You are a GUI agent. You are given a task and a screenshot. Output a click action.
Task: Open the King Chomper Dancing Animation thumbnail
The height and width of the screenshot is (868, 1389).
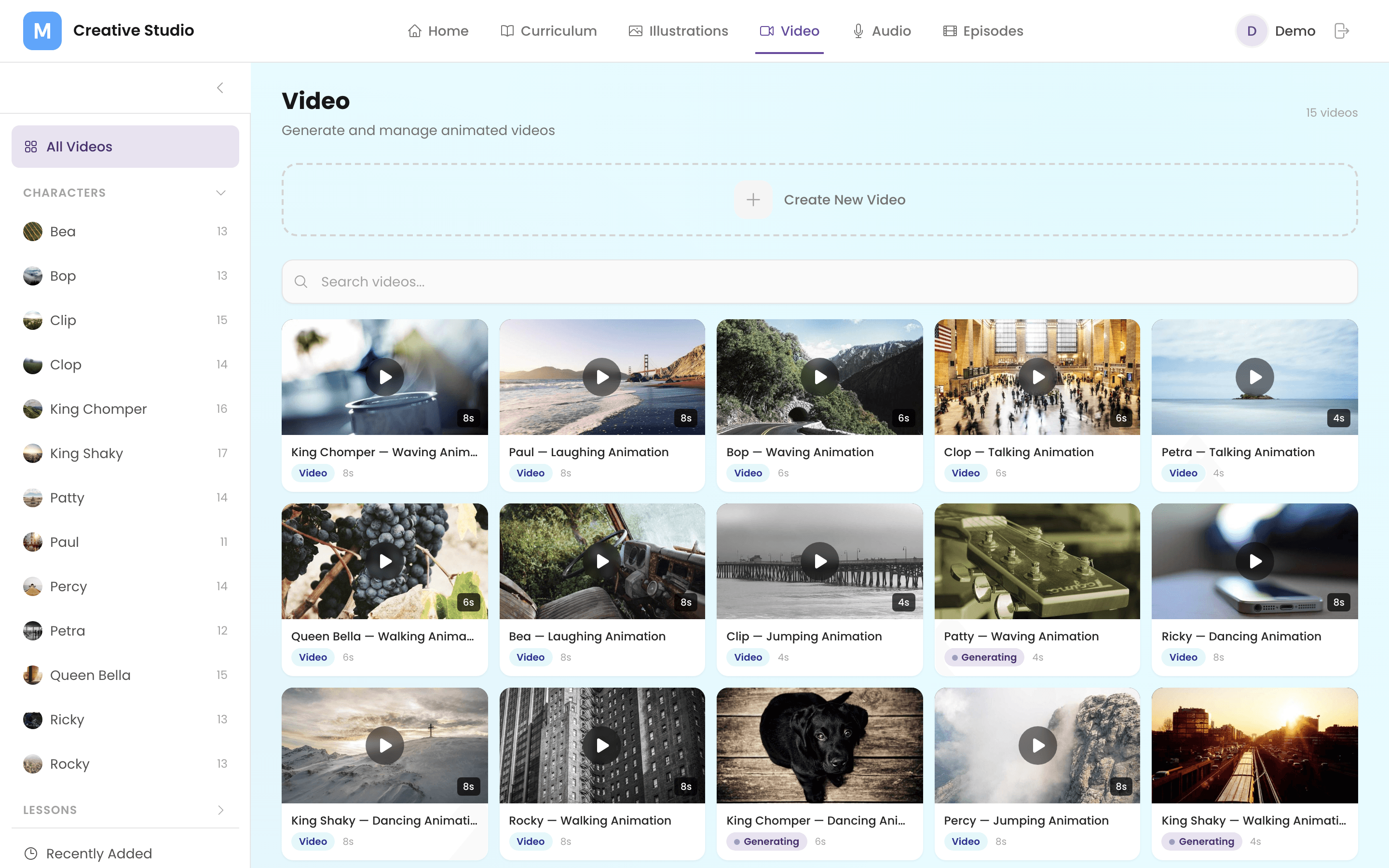click(819, 746)
